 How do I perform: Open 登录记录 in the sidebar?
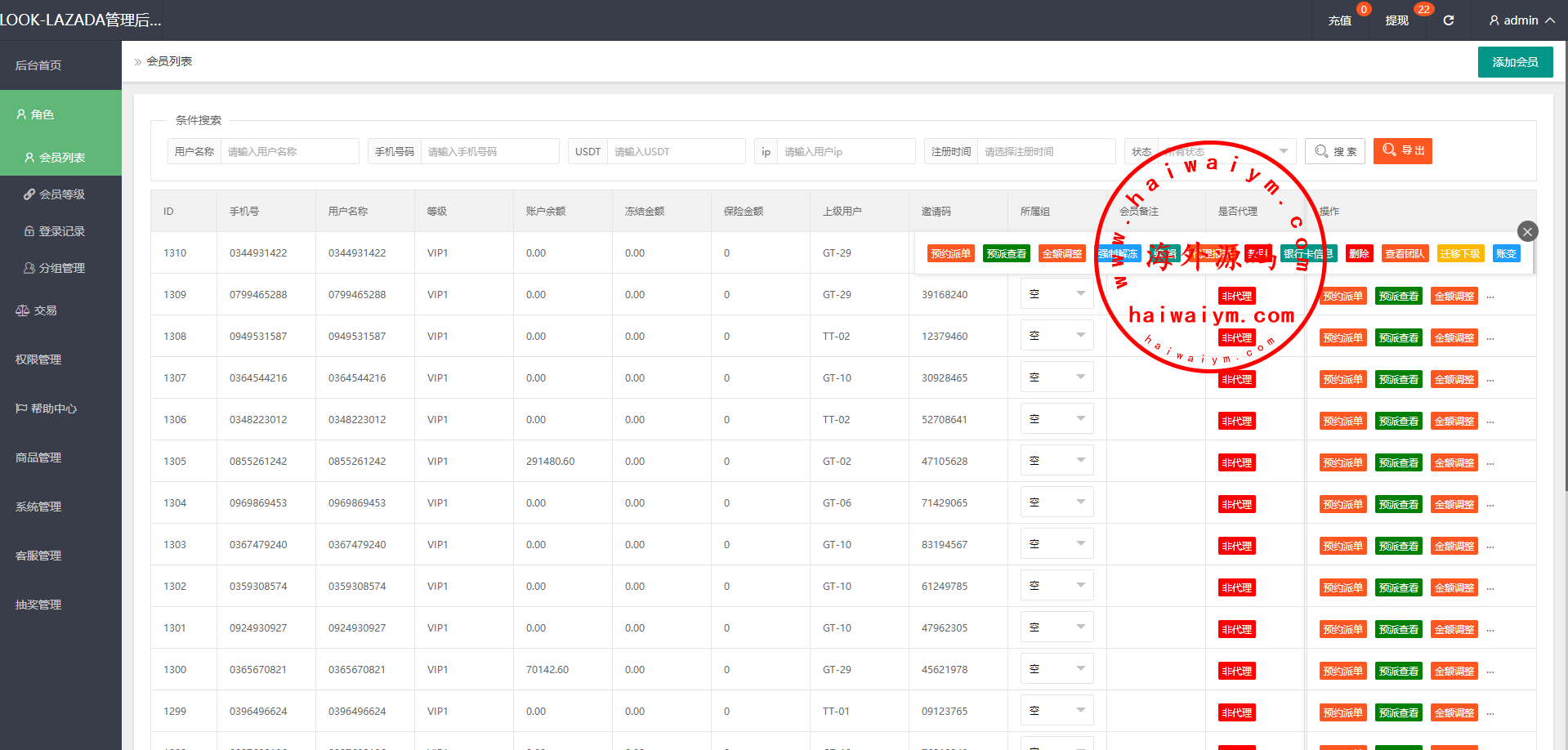point(61,231)
